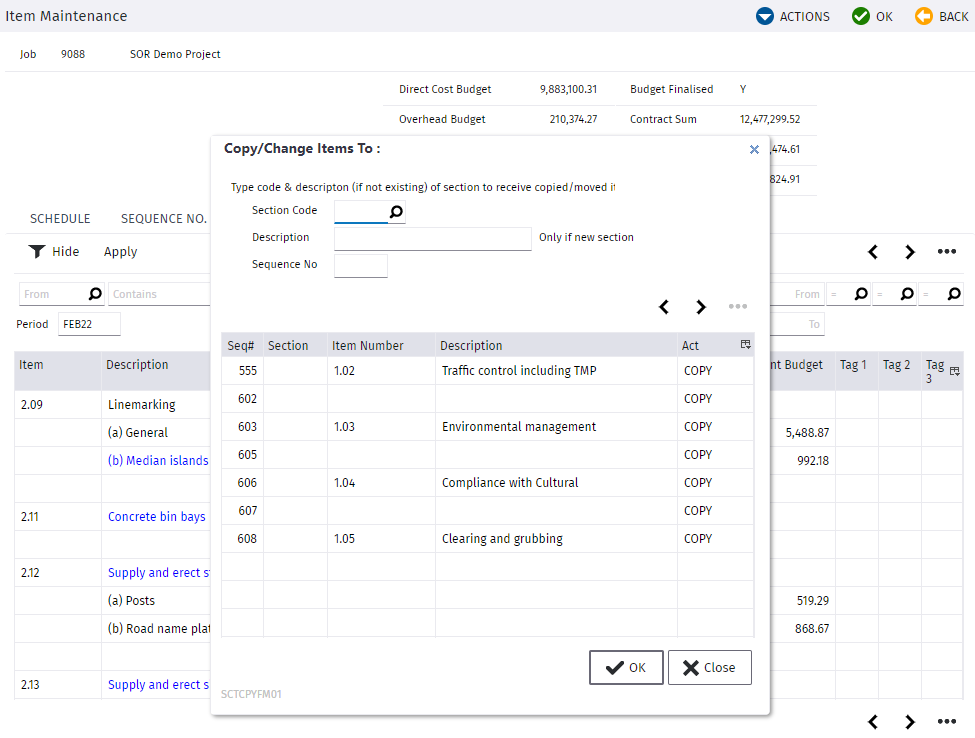This screenshot has width=975, height=738.
Task: Select row Traffic control including TMP
Action: pos(488,371)
